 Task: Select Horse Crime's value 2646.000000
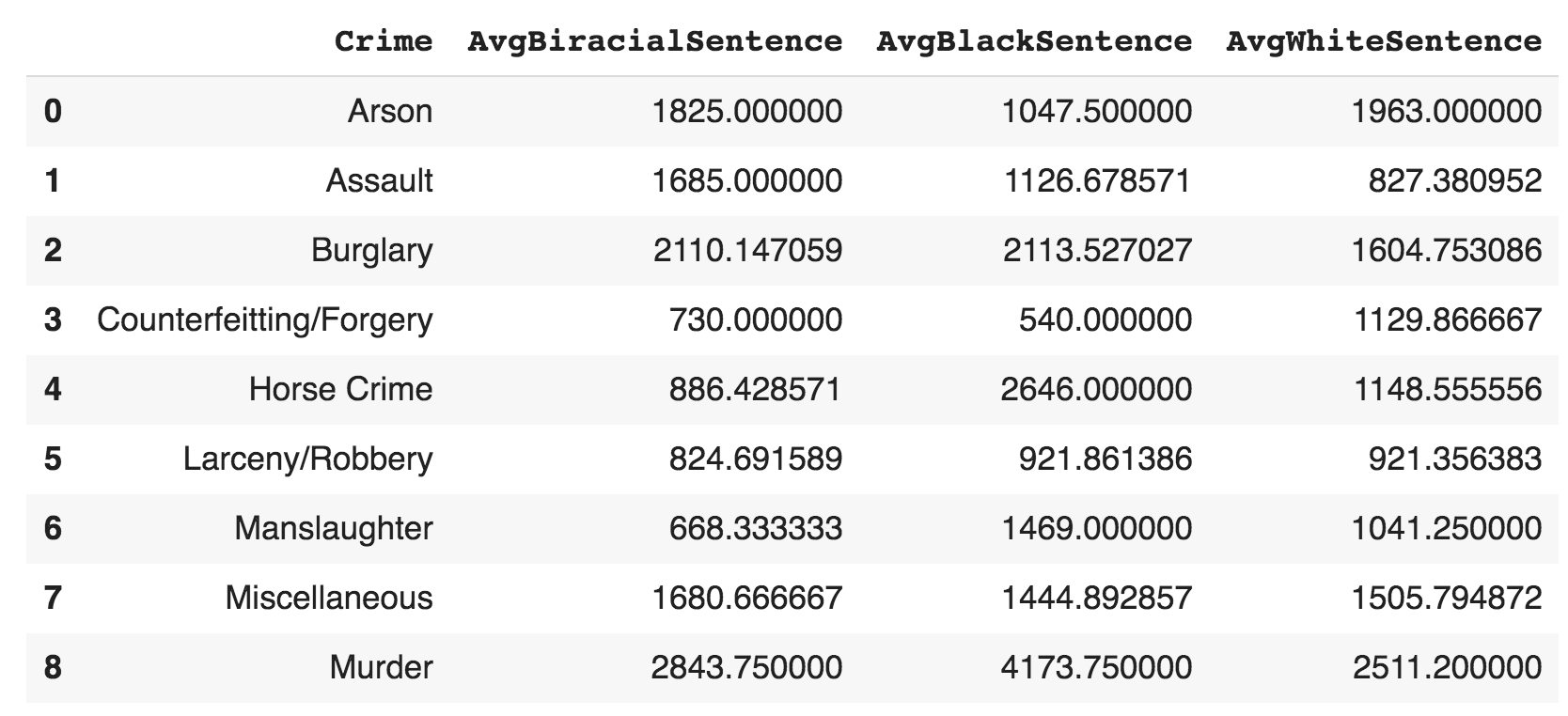(x=1096, y=389)
